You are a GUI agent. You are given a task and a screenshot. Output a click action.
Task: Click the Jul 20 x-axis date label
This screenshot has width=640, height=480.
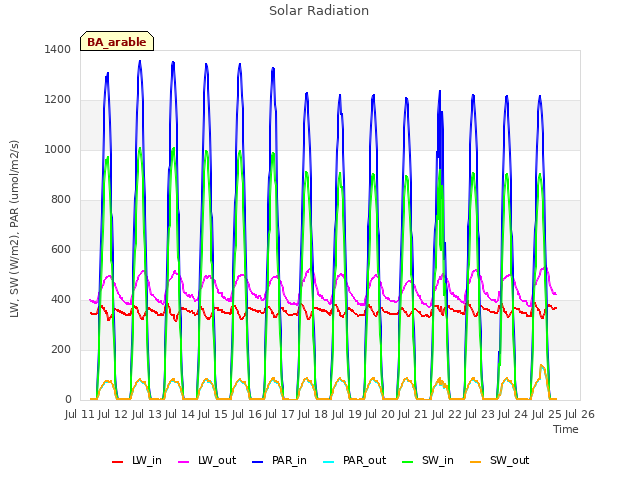380,415
